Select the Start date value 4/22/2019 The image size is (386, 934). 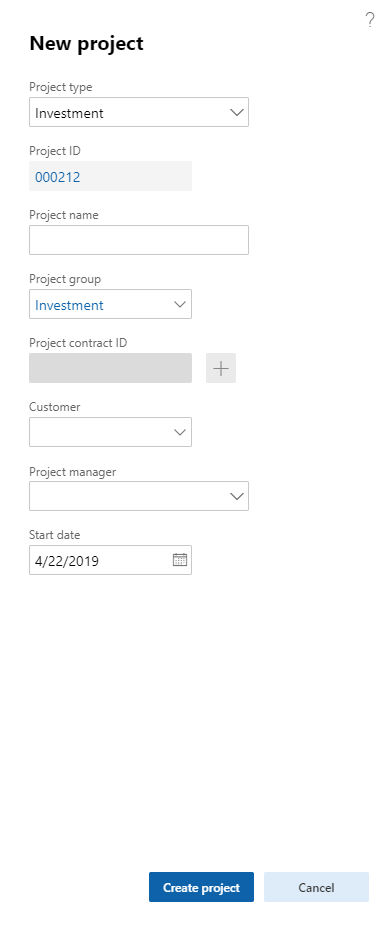[67, 561]
